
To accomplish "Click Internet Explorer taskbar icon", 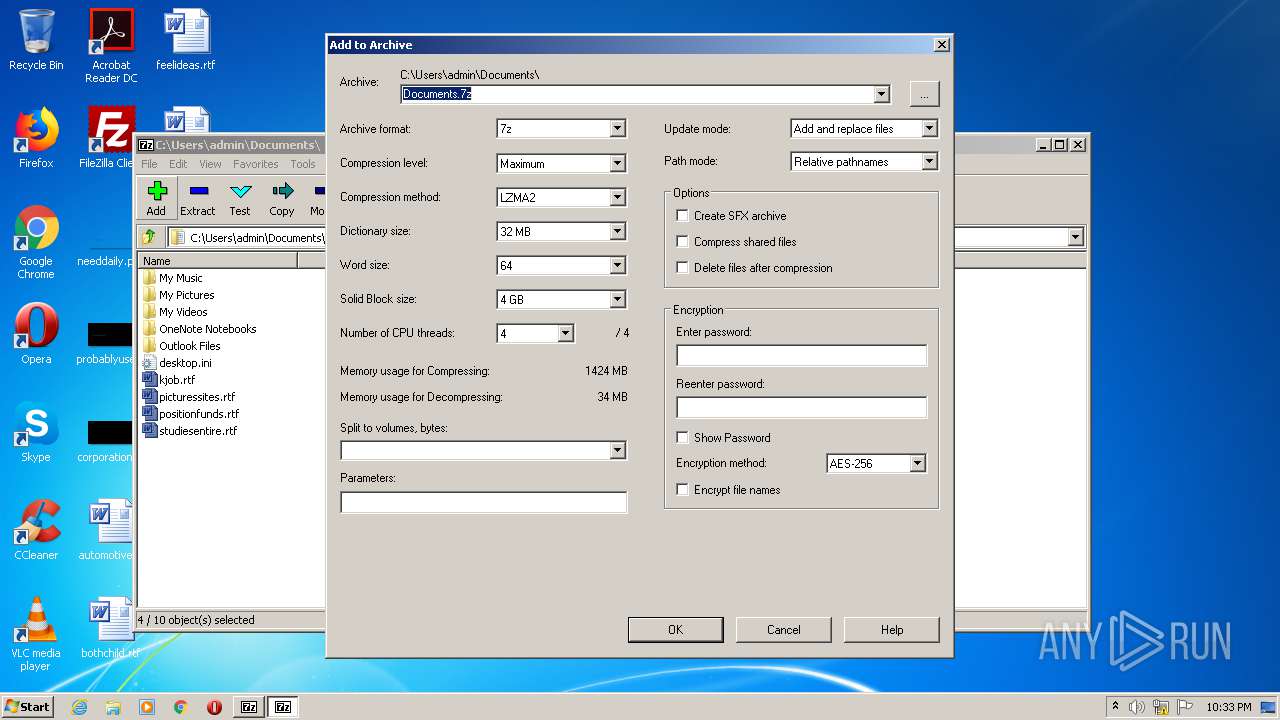I will (x=80, y=707).
